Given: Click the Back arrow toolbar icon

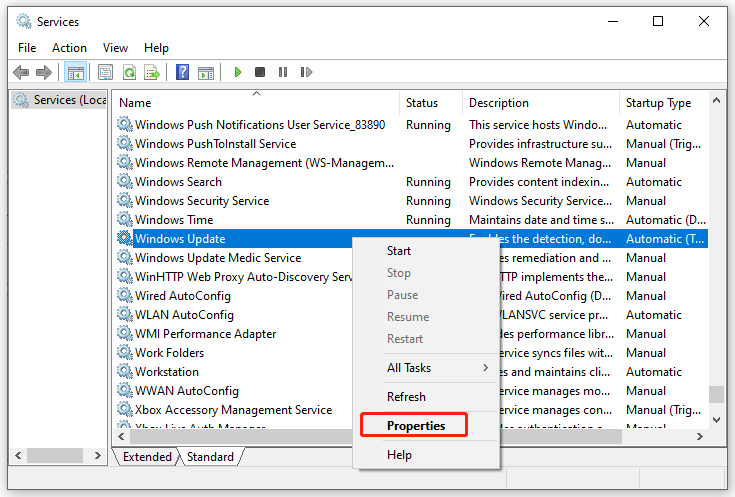Looking at the screenshot, I should point(21,72).
